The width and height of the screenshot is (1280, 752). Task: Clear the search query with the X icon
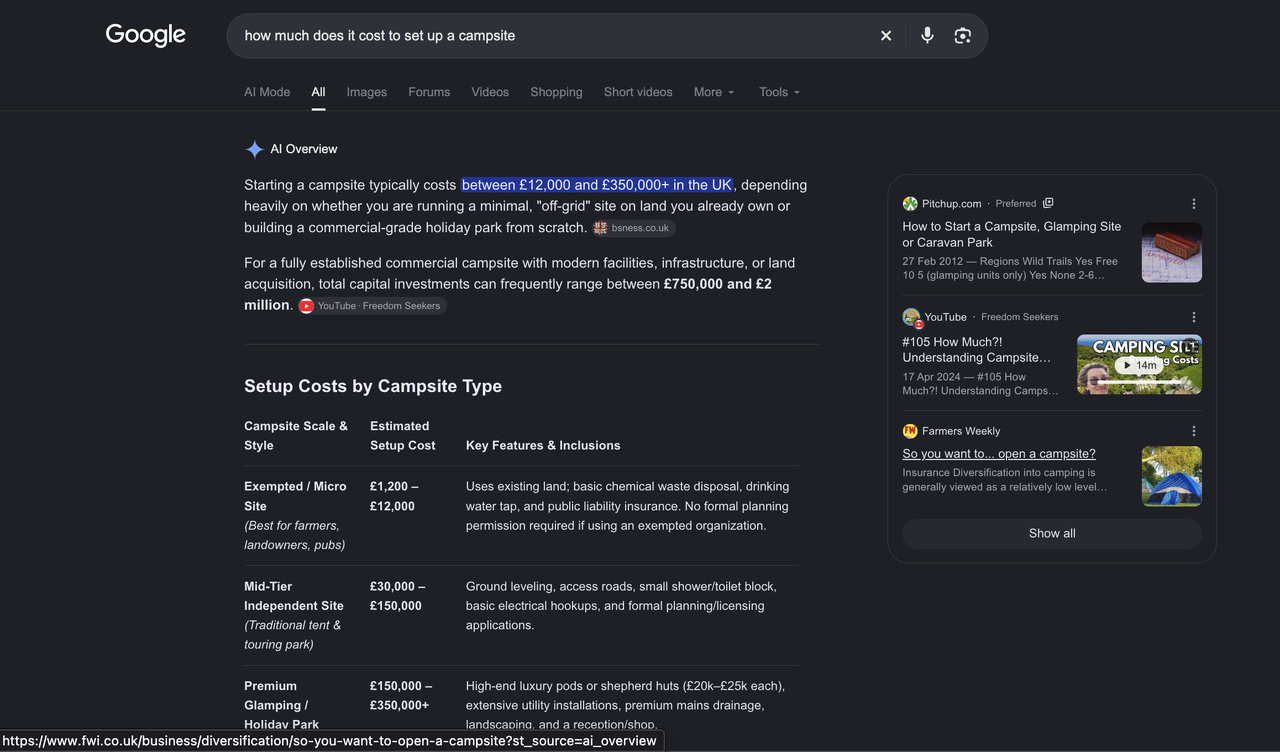pyautogui.click(x=886, y=36)
